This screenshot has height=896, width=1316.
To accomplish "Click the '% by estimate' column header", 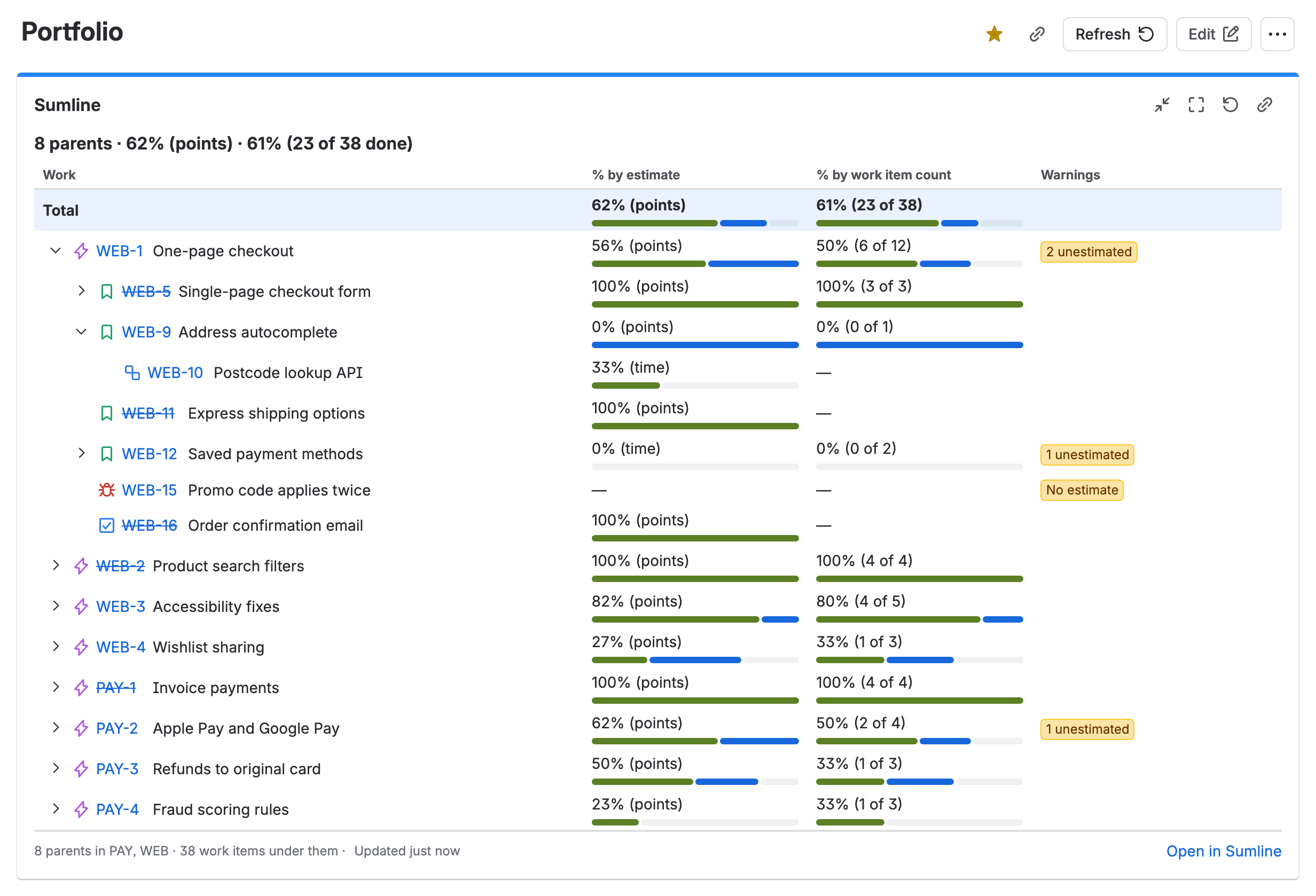I will [636, 175].
